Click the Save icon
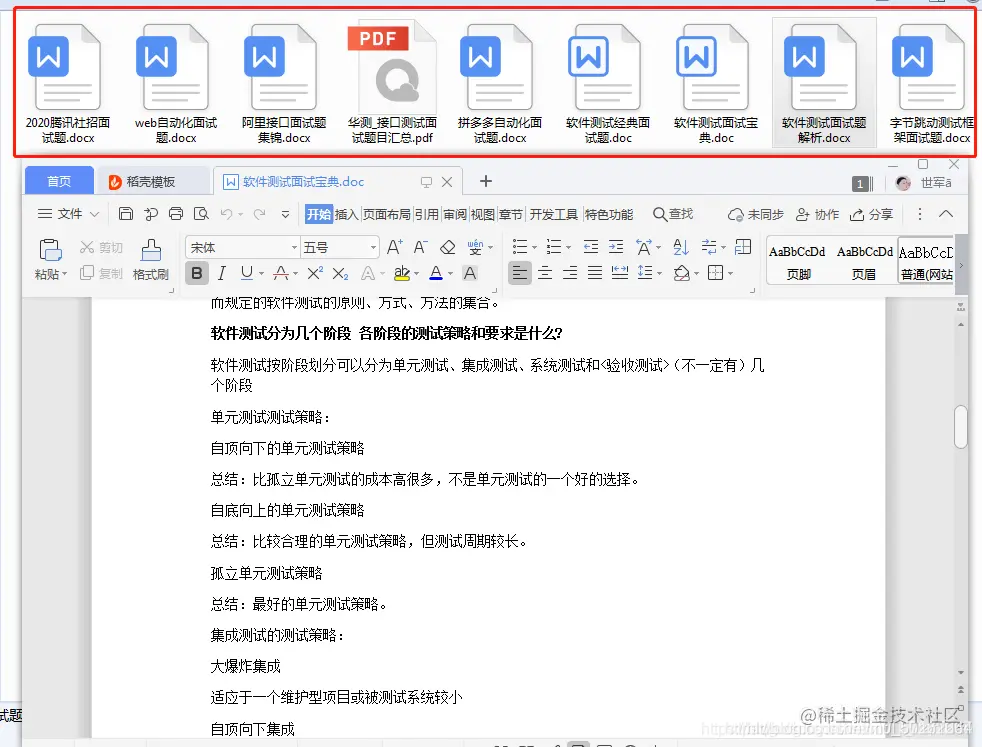The height and width of the screenshot is (747, 982). (x=125, y=213)
